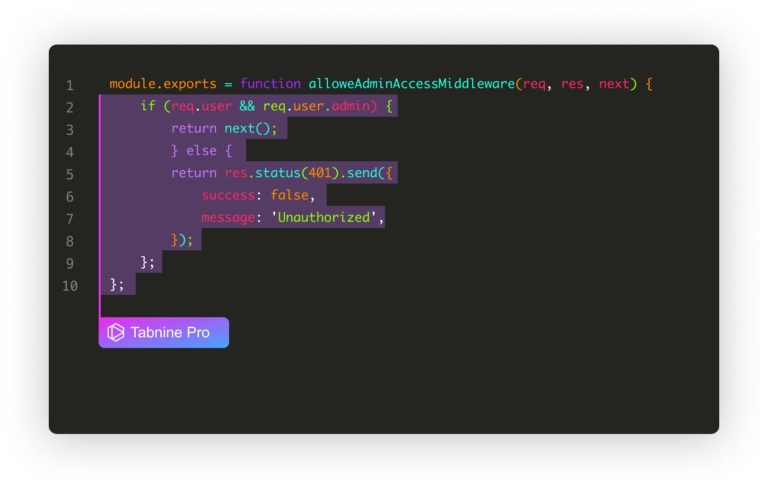Click the Tabnine Pro badge
768x487 pixels.
point(164,333)
